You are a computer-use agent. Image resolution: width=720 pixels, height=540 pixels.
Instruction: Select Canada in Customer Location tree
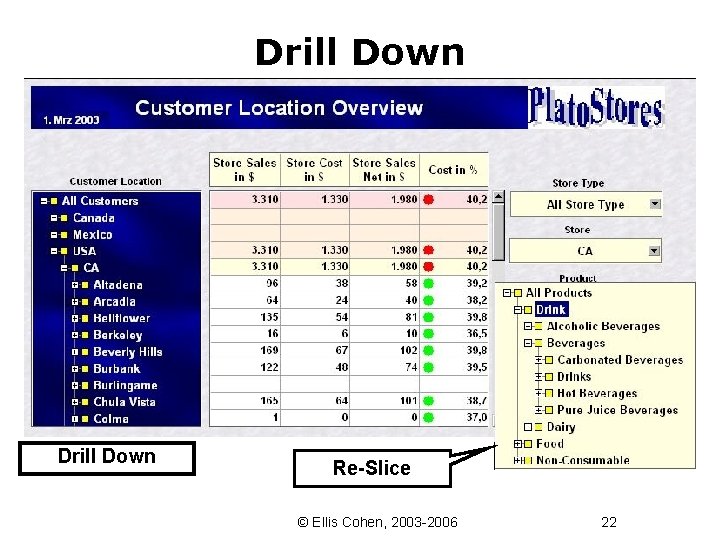[x=94, y=218]
